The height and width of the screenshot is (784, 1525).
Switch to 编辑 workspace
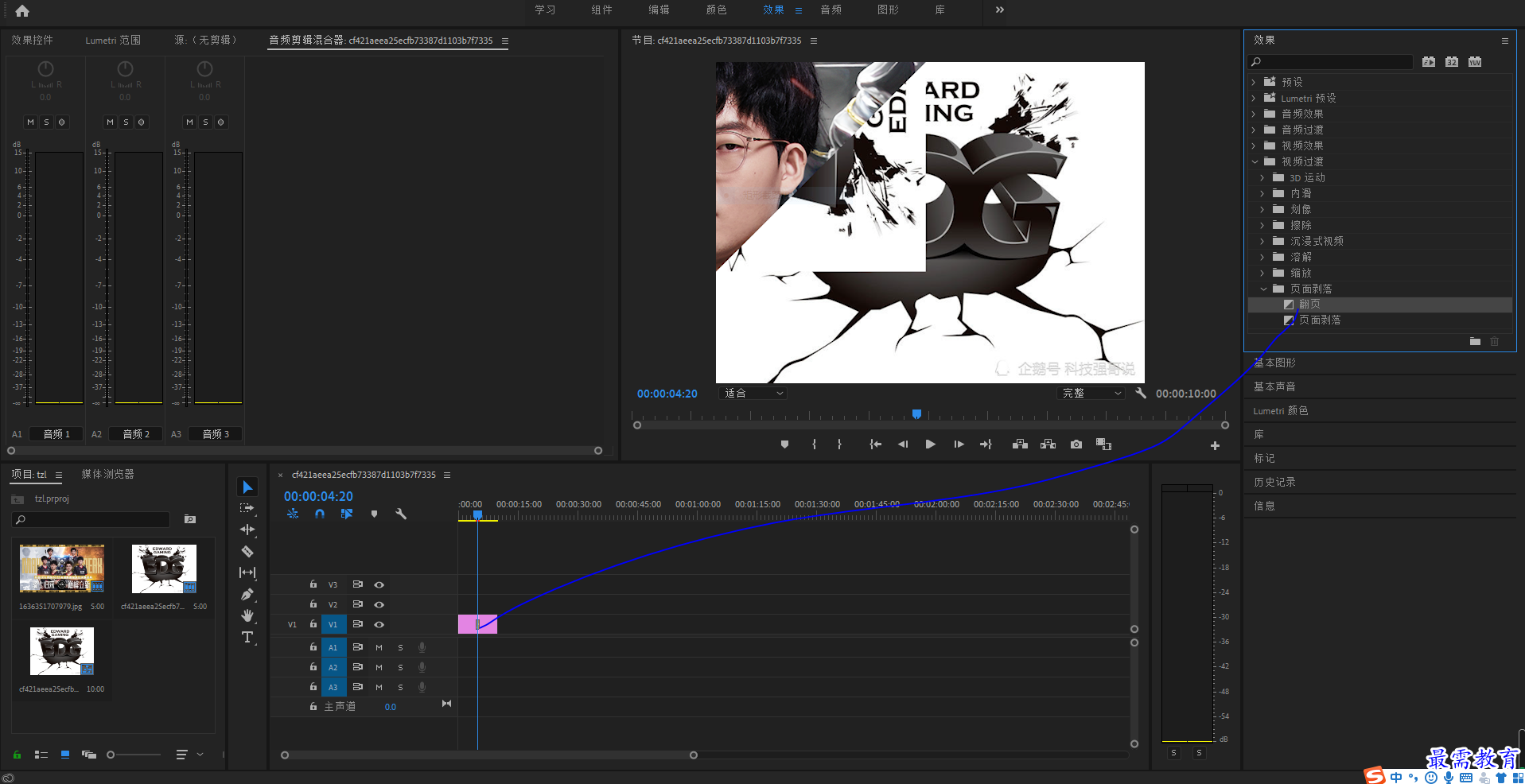tap(659, 10)
